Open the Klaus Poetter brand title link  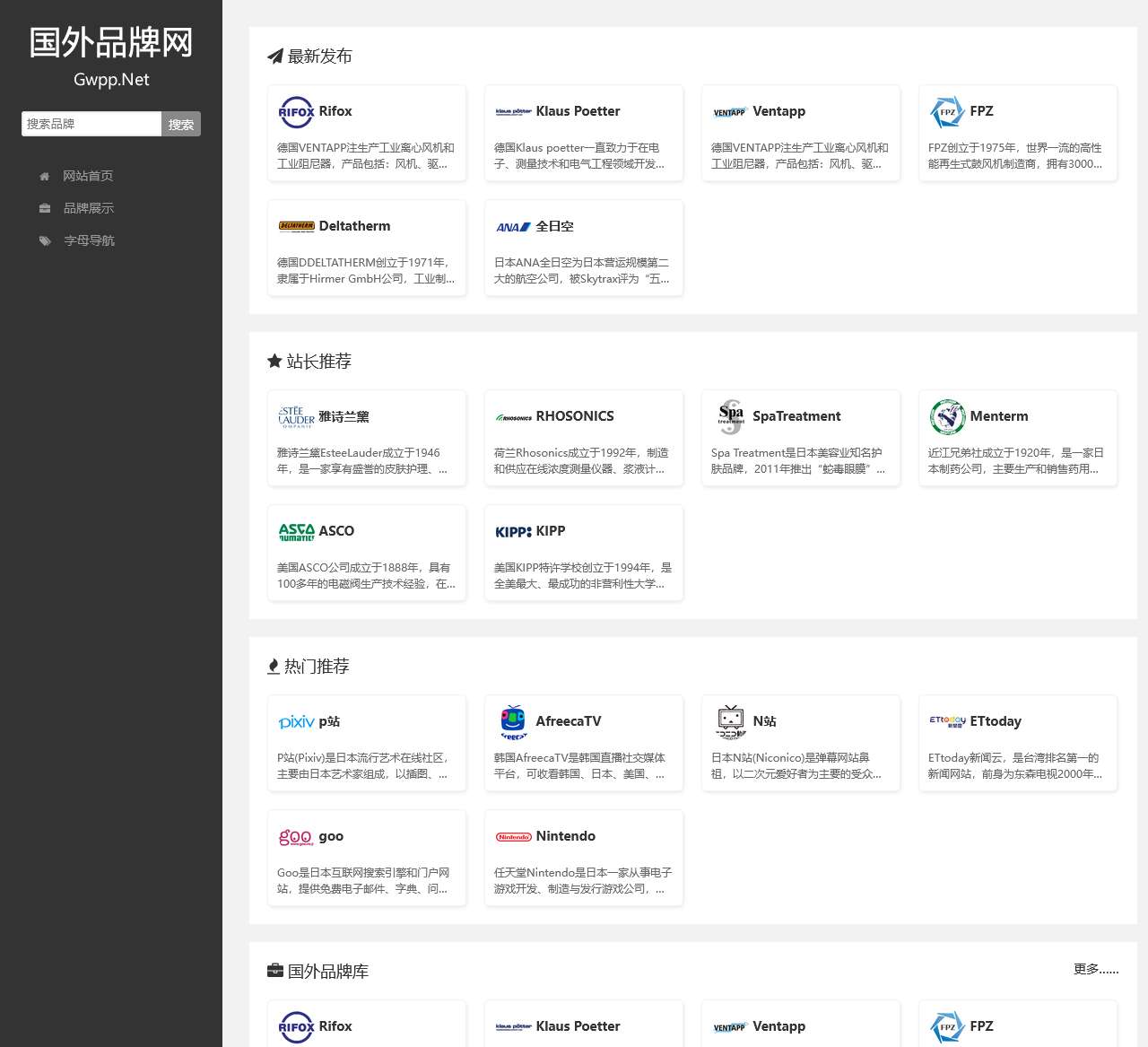(578, 111)
